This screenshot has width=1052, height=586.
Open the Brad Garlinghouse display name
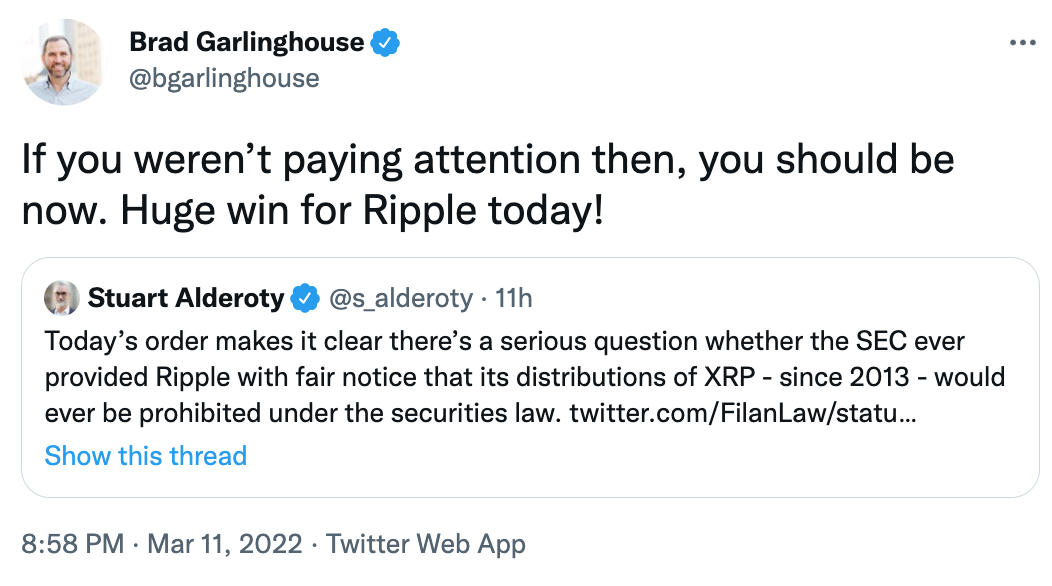[247, 42]
